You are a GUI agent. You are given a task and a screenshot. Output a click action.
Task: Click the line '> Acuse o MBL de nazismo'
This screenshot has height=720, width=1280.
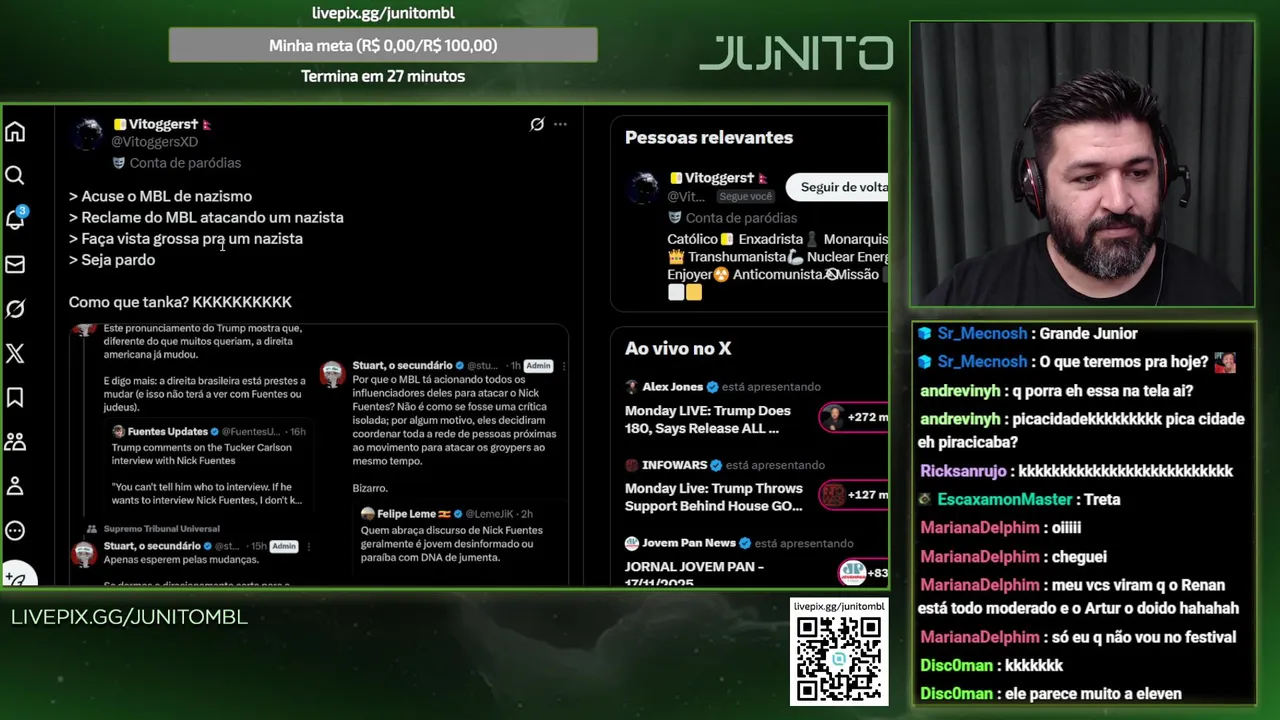coord(160,197)
